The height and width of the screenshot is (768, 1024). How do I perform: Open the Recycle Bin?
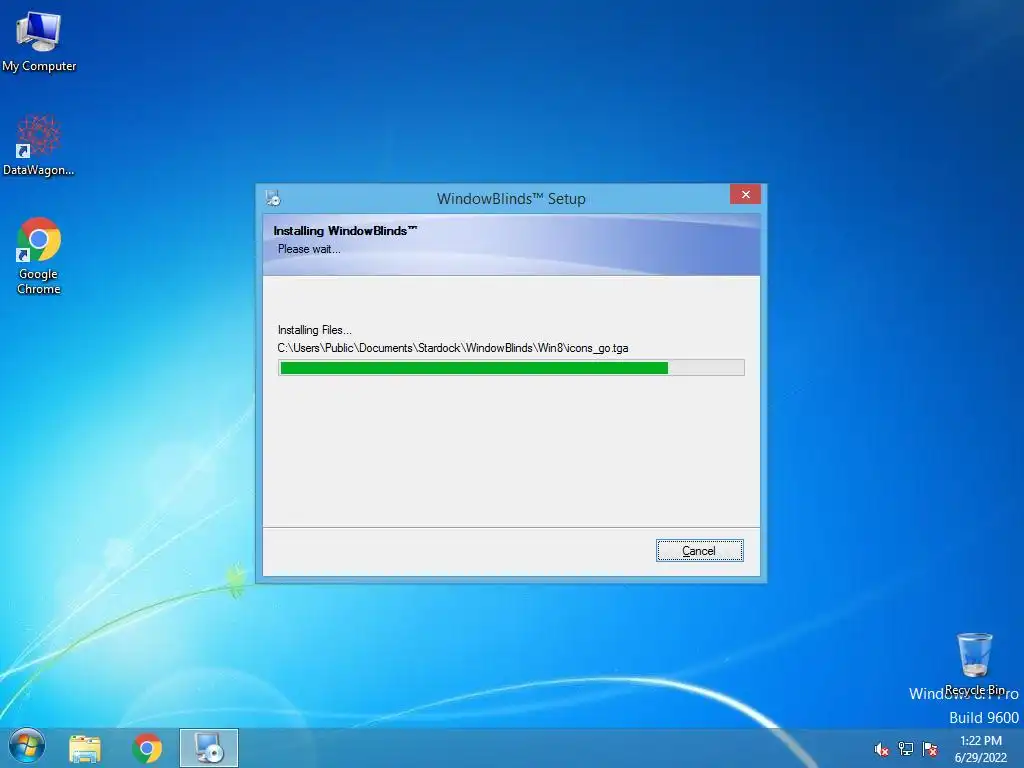[974, 662]
